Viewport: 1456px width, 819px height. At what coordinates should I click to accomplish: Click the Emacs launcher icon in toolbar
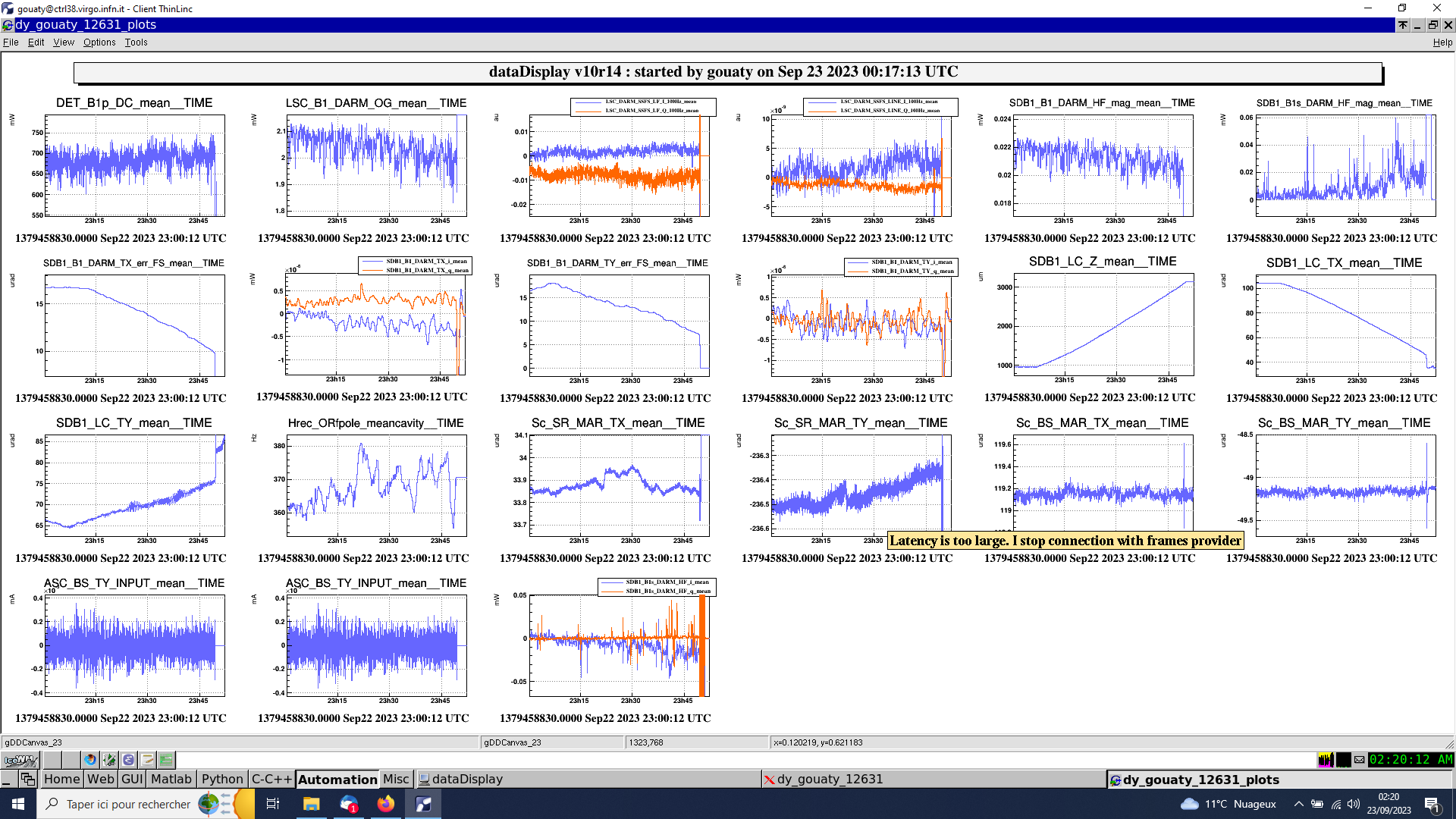tap(128, 760)
